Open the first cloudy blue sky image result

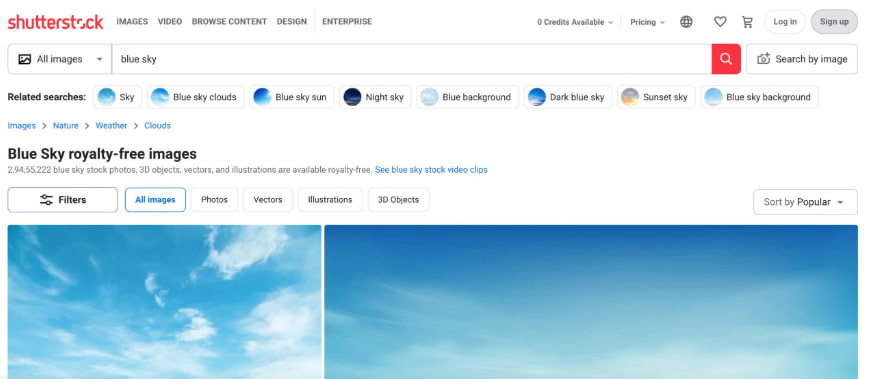164,302
